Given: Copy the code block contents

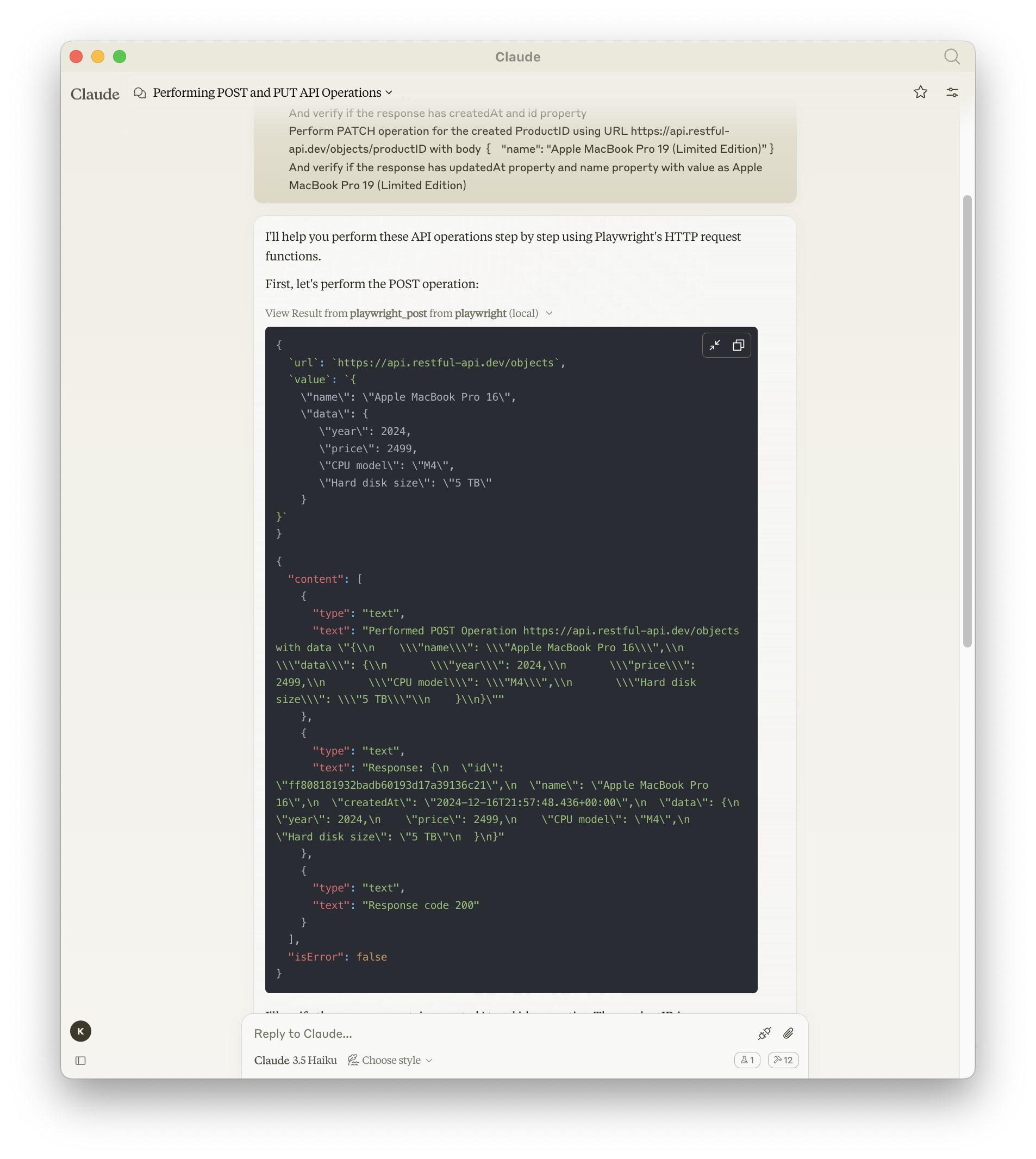Looking at the screenshot, I should 739,345.
